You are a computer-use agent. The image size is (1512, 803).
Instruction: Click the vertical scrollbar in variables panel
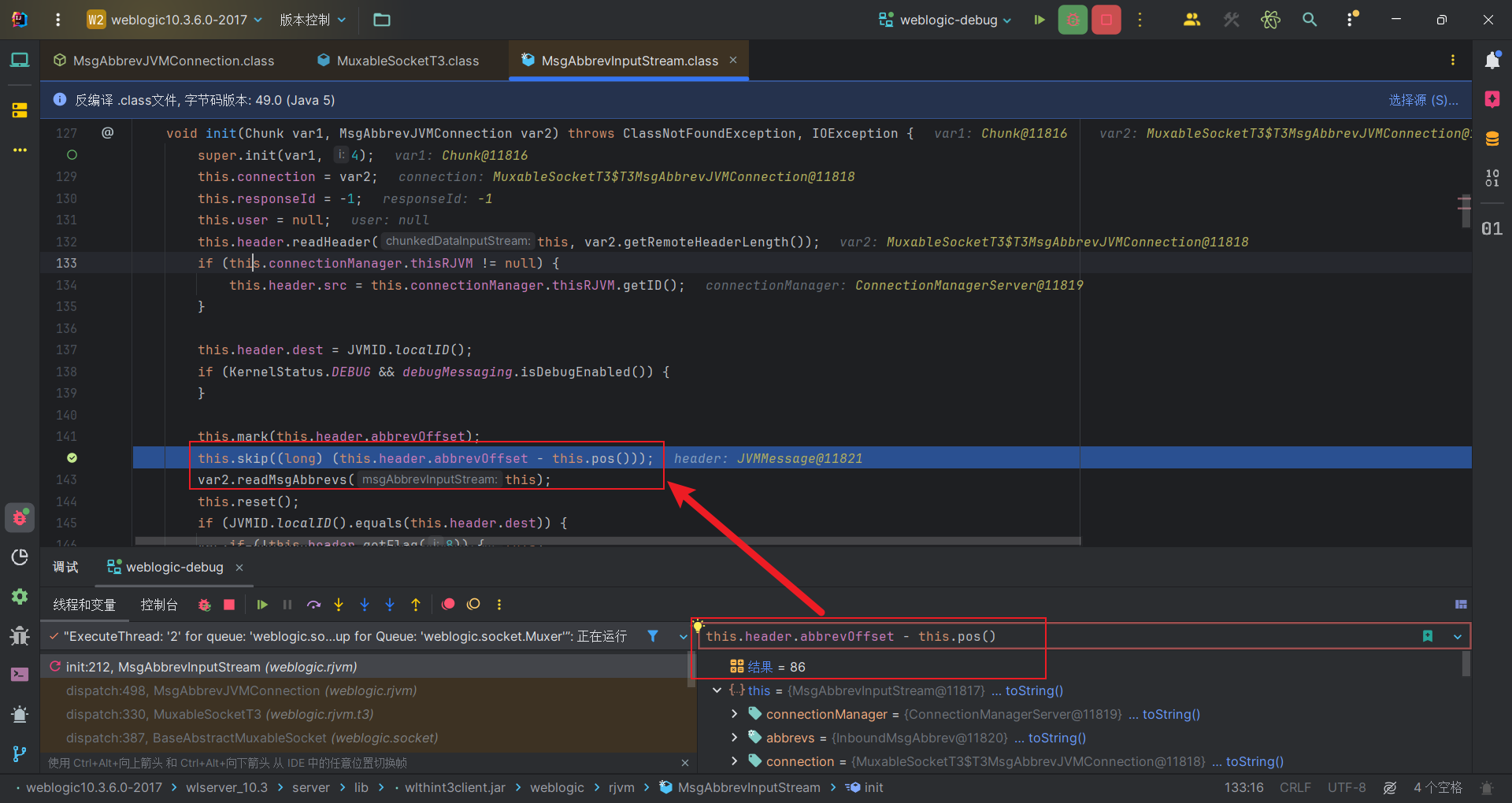[1466, 663]
